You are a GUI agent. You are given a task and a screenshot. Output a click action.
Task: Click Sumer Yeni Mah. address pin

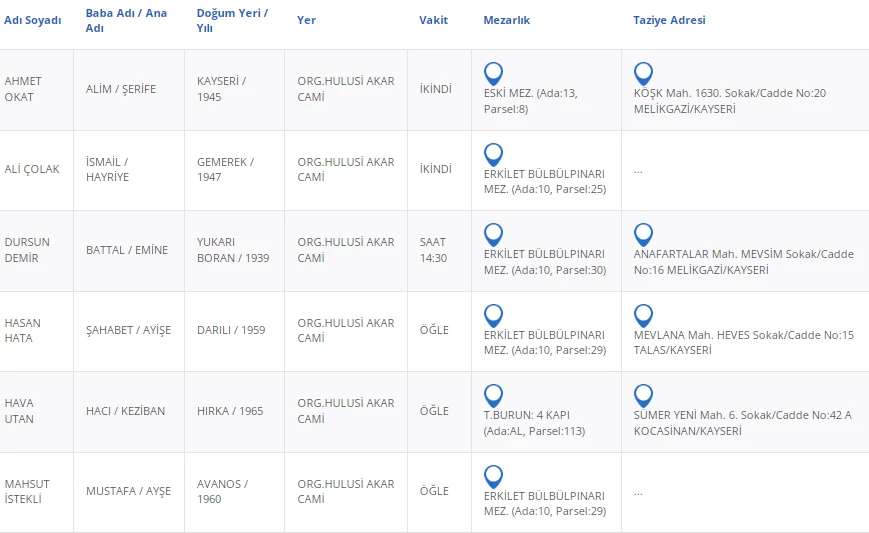click(x=643, y=395)
